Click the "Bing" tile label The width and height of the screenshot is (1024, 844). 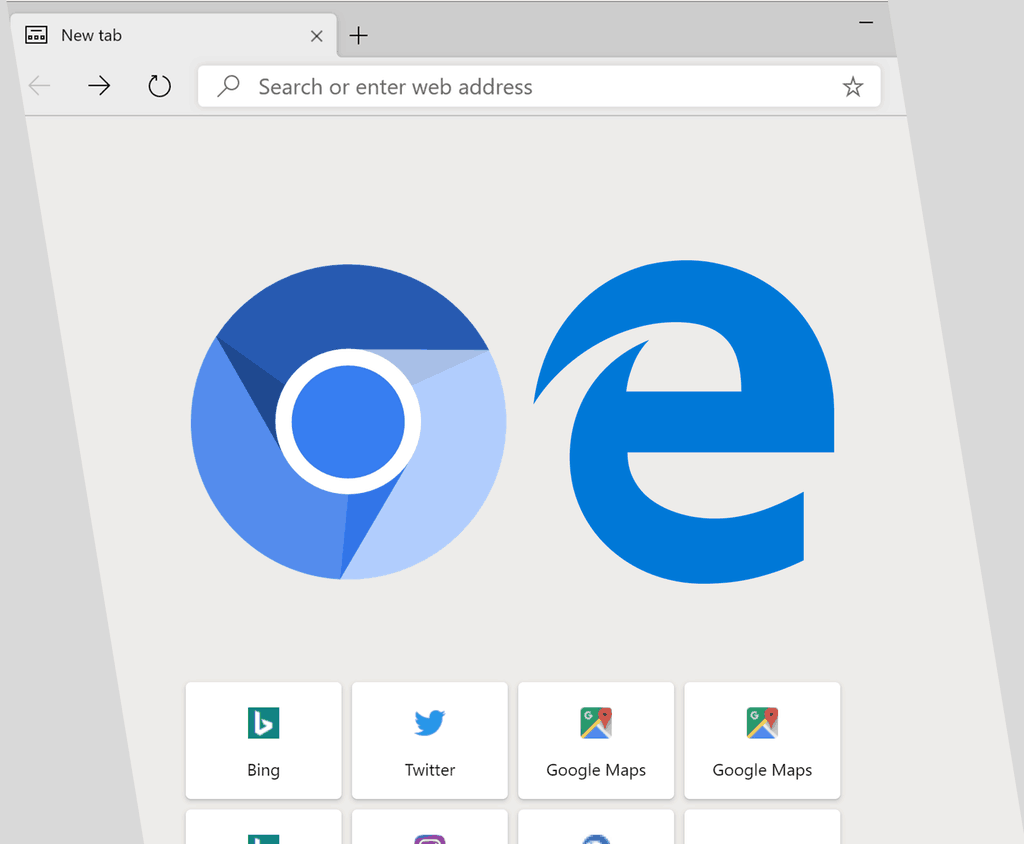point(263,770)
